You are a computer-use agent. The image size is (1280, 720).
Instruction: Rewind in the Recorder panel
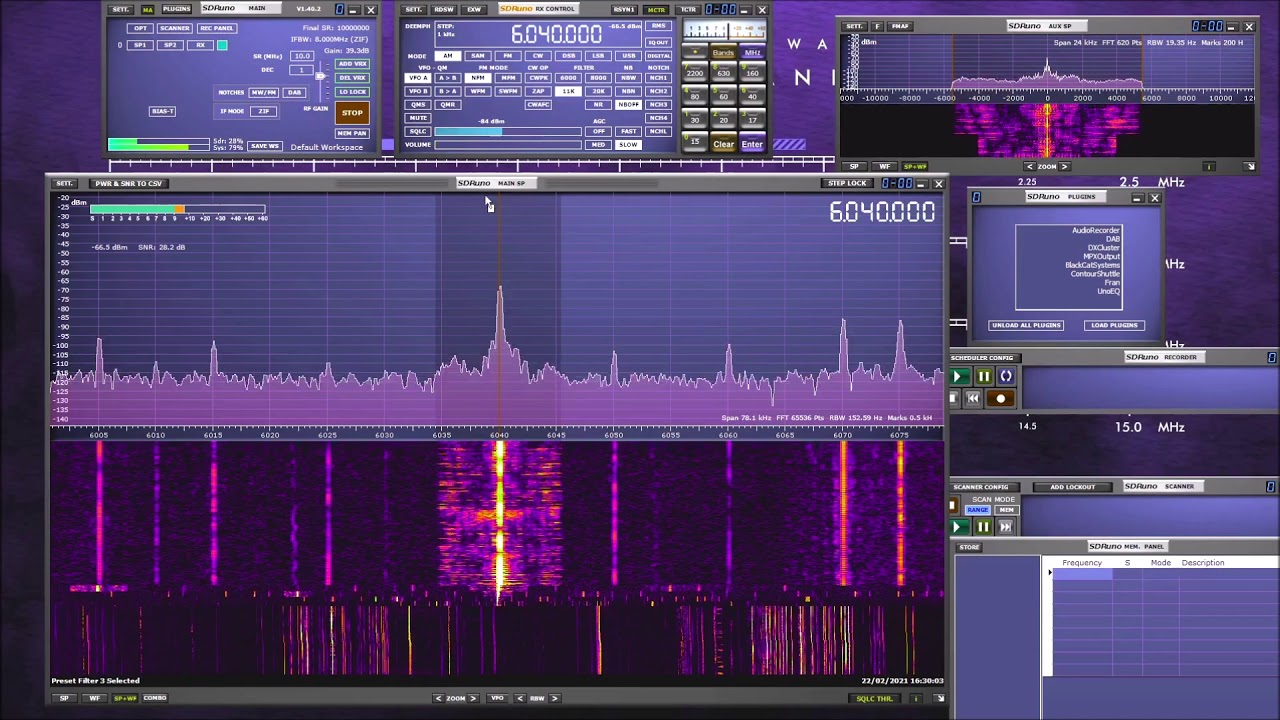click(x=973, y=398)
